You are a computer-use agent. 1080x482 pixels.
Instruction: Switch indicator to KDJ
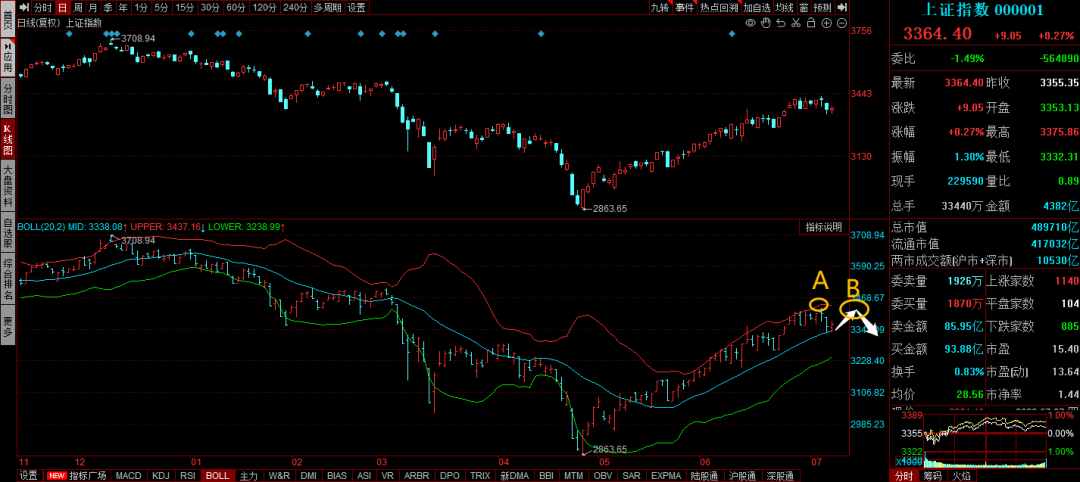[x=160, y=476]
